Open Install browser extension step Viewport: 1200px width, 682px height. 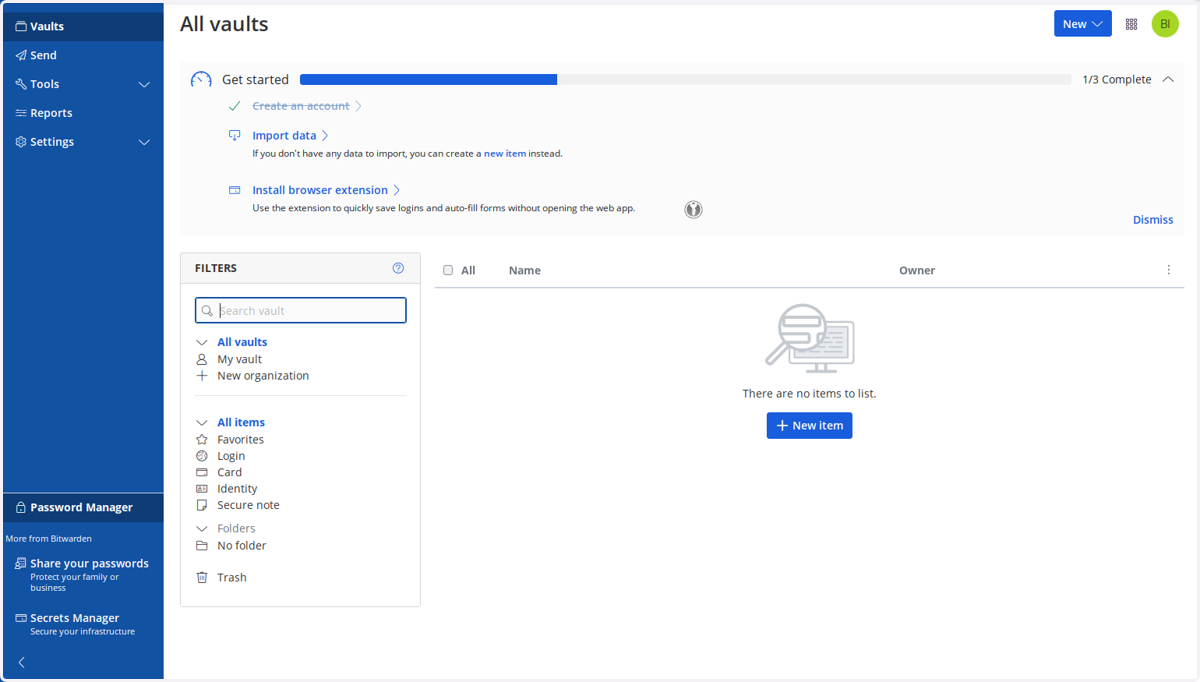(320, 190)
